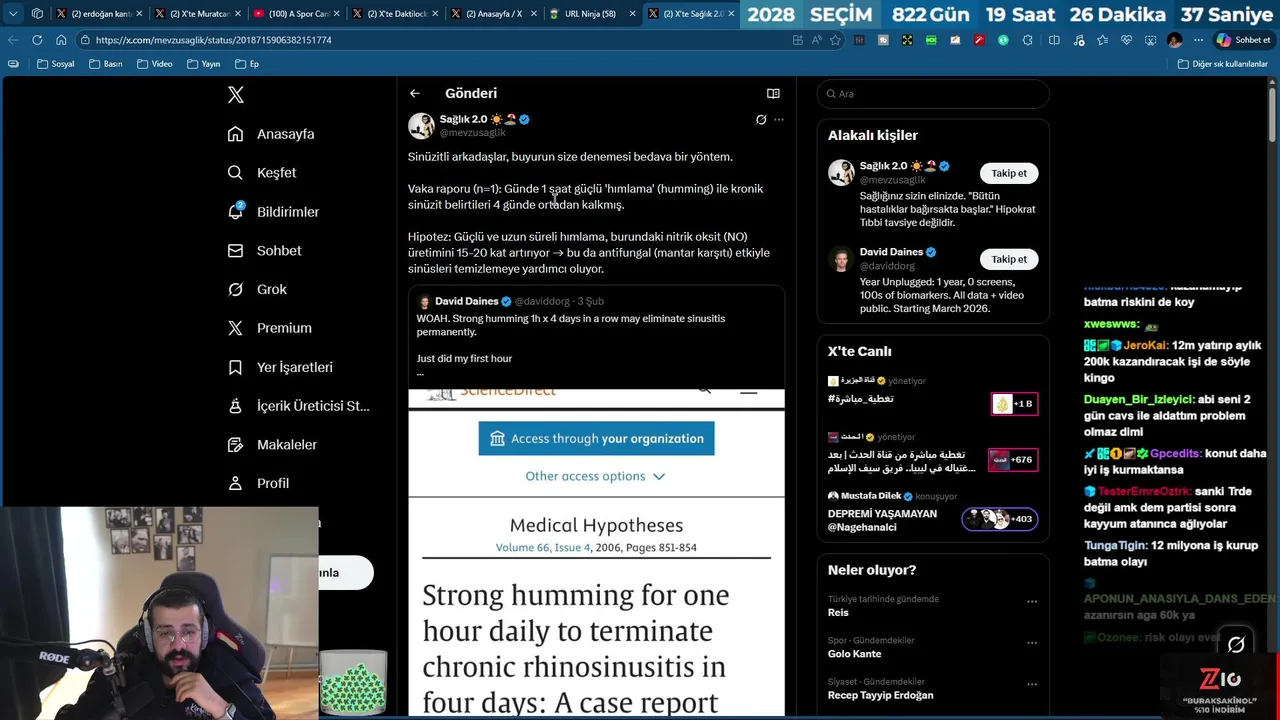
Task: Open the reader view icon beside Gönderi
Action: pos(773,93)
